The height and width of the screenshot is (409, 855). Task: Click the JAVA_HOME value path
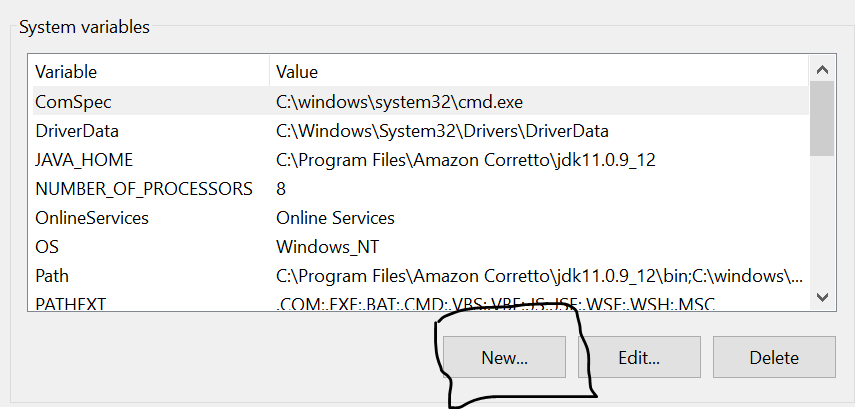[x=466, y=159]
